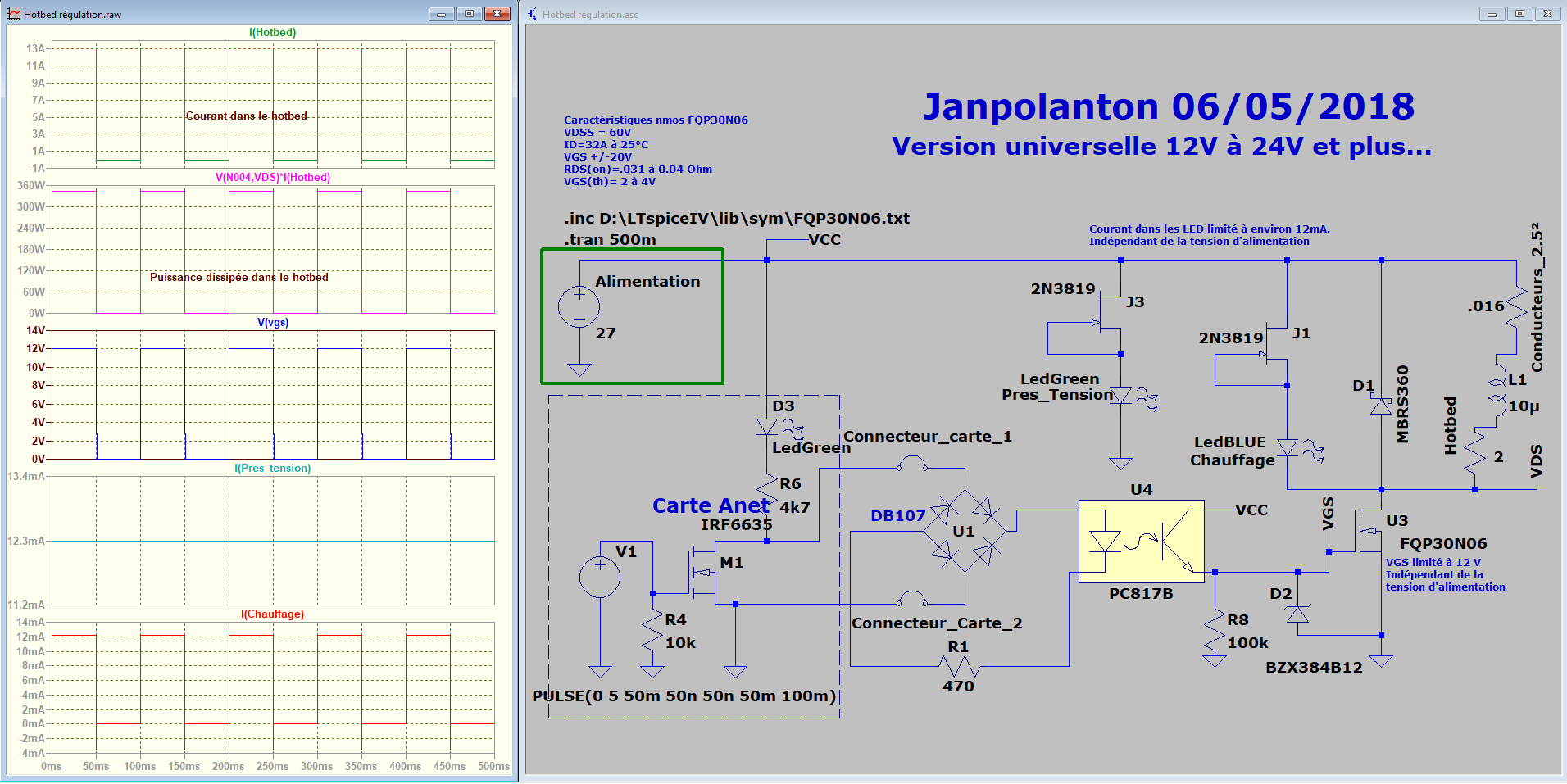Maximize the Hotbed régulation.raw waveform window

(x=469, y=14)
